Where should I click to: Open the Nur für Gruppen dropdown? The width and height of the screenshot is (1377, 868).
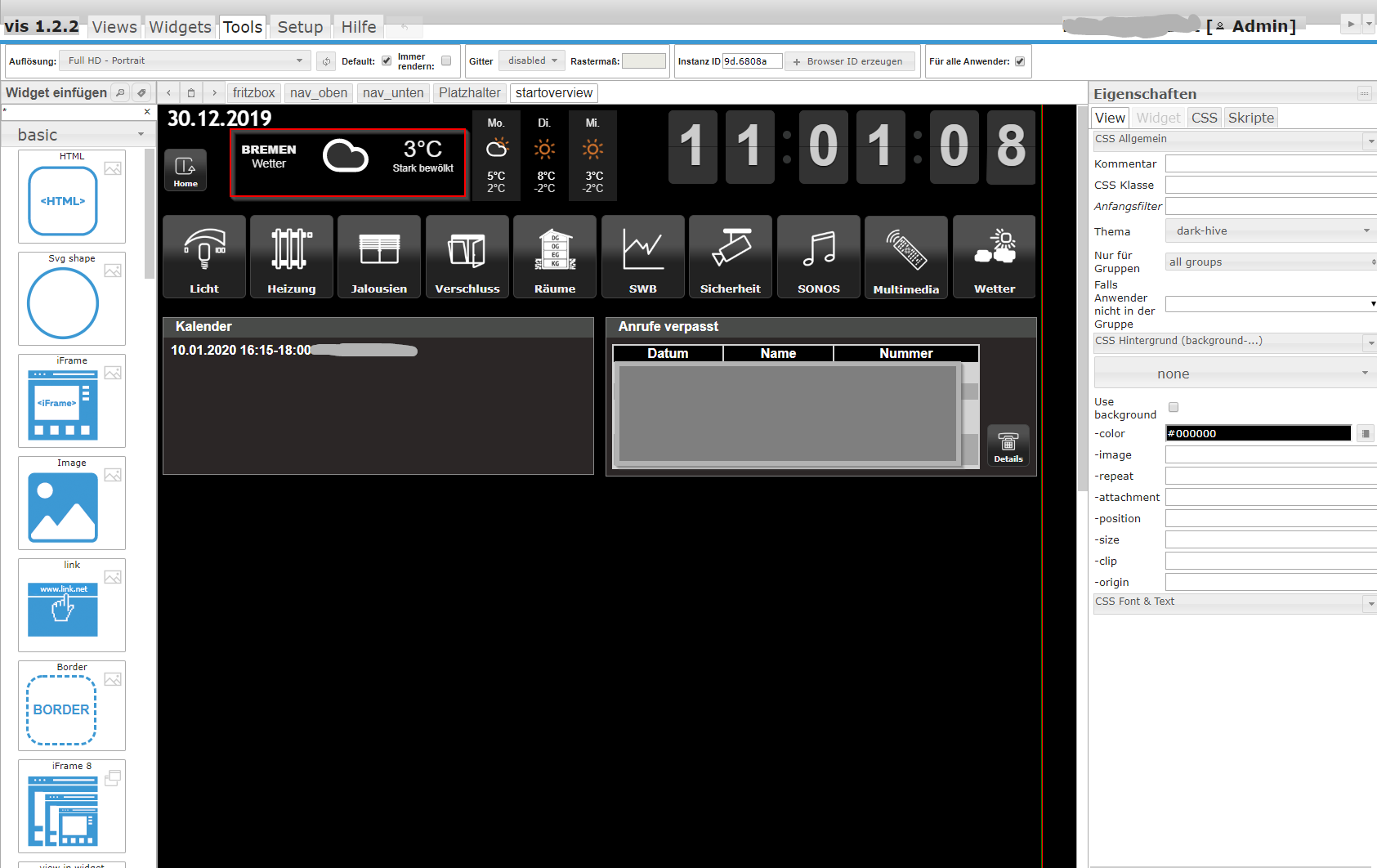1272,262
